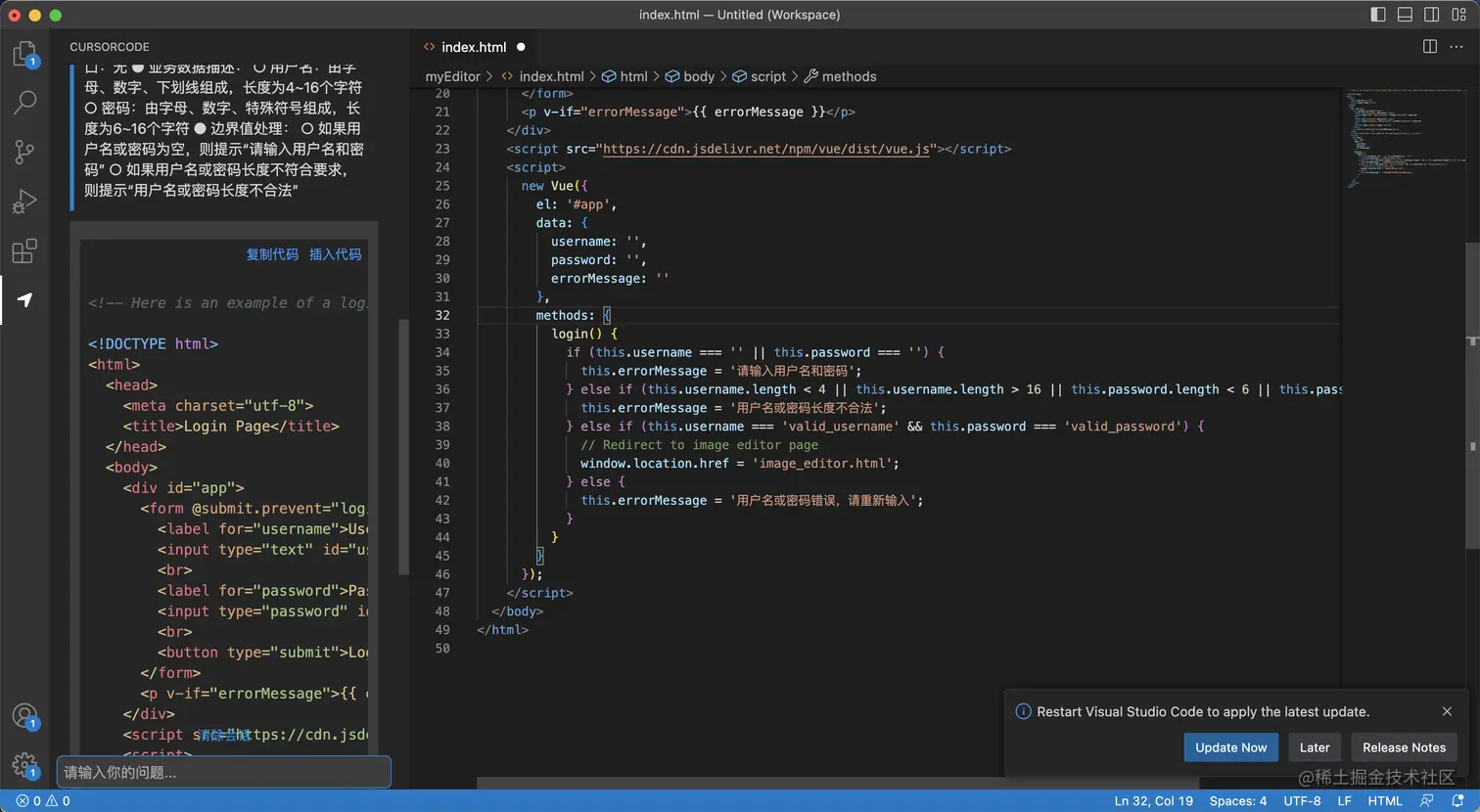
Task: Open the script breadcrumb dropdown
Action: (760, 76)
